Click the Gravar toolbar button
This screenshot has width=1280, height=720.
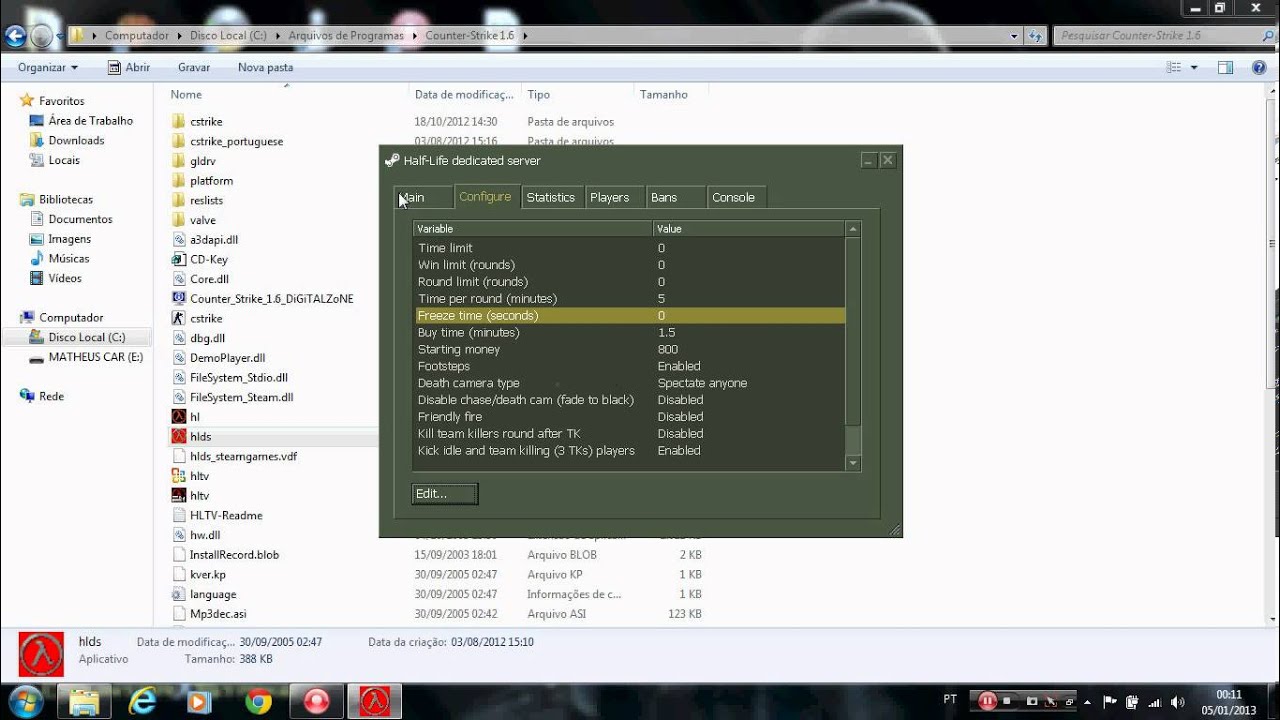click(194, 67)
